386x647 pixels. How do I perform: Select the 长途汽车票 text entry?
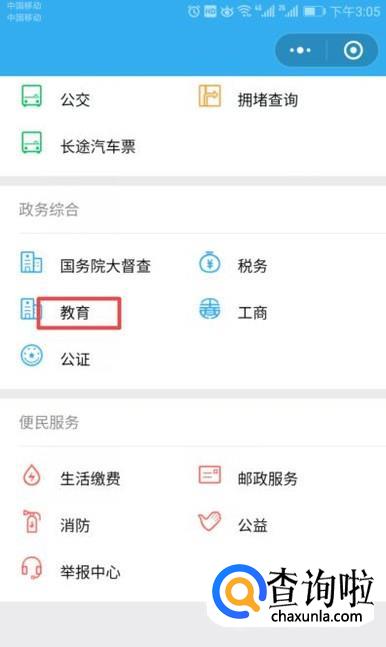coord(98,146)
